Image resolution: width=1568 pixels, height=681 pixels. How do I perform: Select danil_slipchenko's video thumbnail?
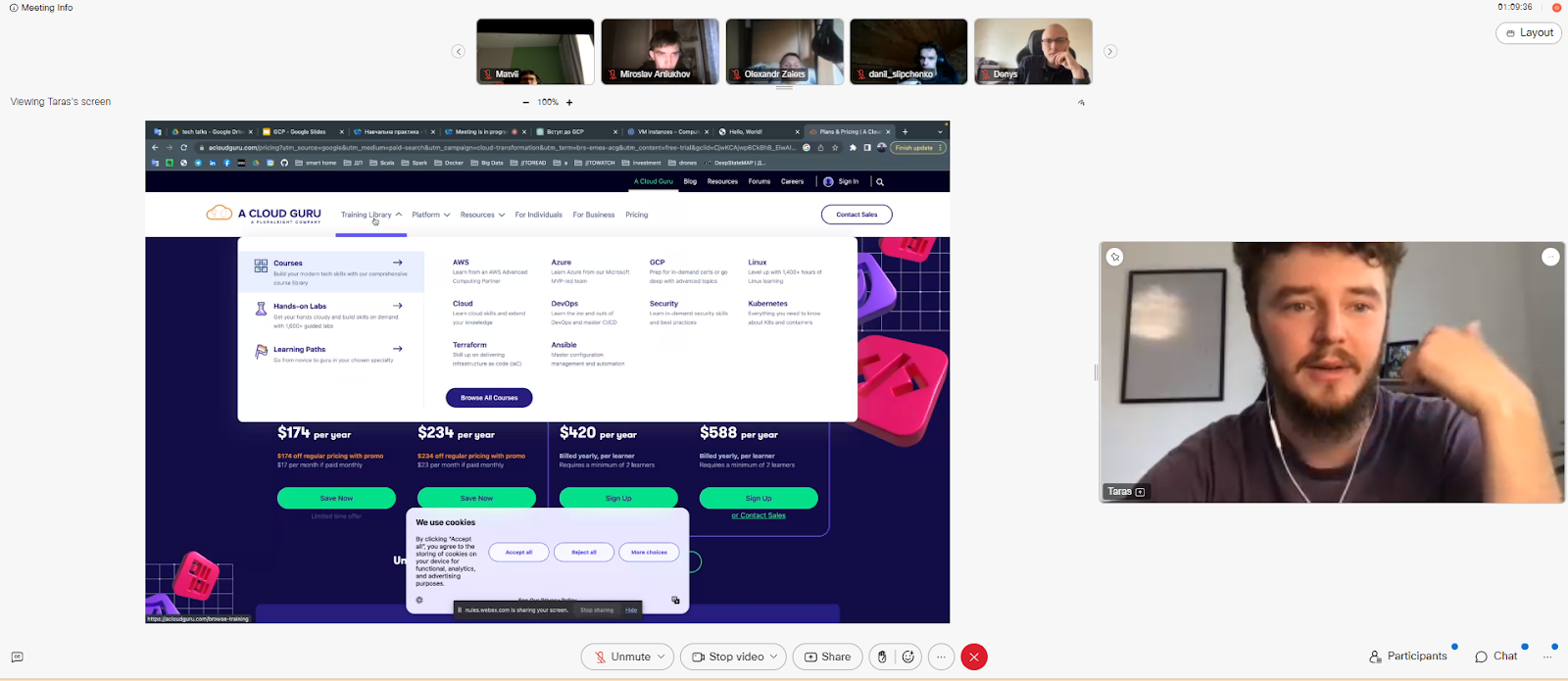tap(908, 52)
